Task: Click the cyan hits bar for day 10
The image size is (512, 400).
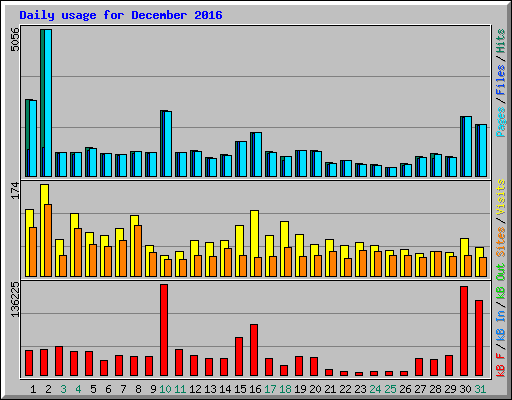Action: tap(168, 144)
